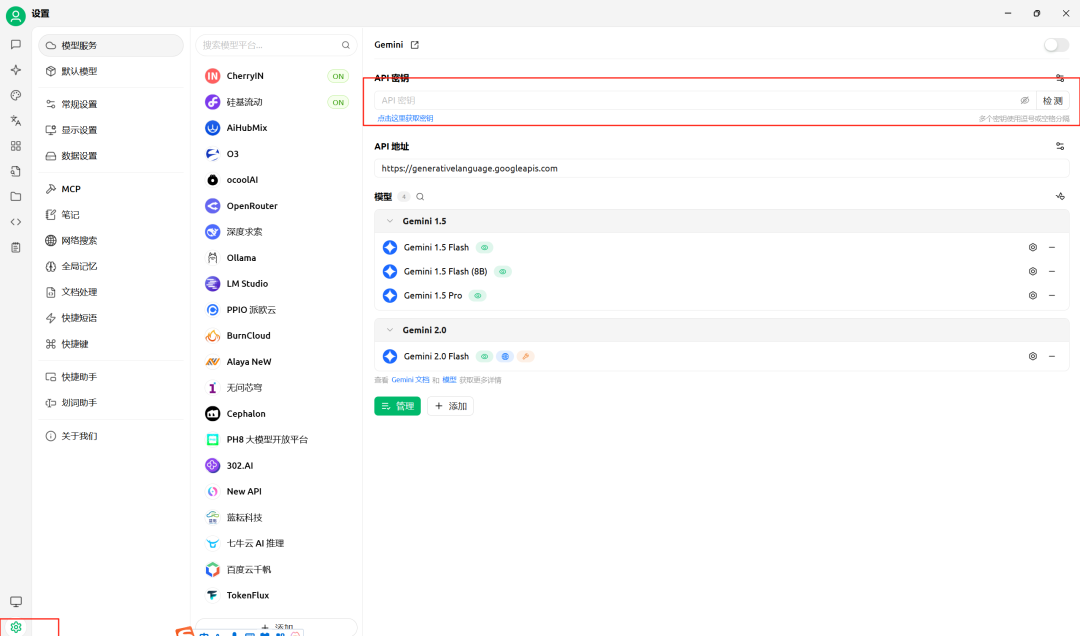The width and height of the screenshot is (1080, 636).
Task: Open the chat assistant sidebar icon
Action: coord(16,45)
